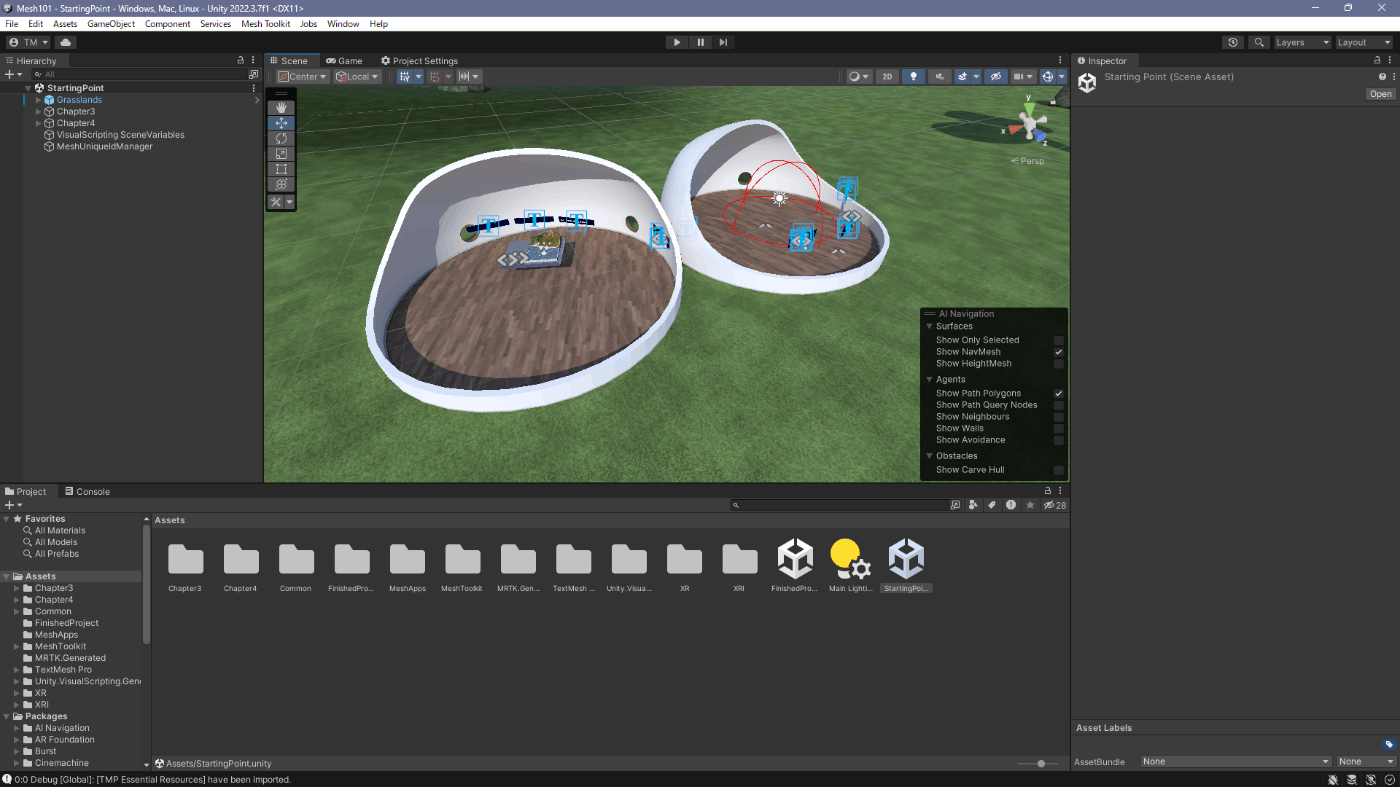The width and height of the screenshot is (1400, 787).
Task: Enable Show Carve Hull checkbox
Action: tap(1058, 470)
